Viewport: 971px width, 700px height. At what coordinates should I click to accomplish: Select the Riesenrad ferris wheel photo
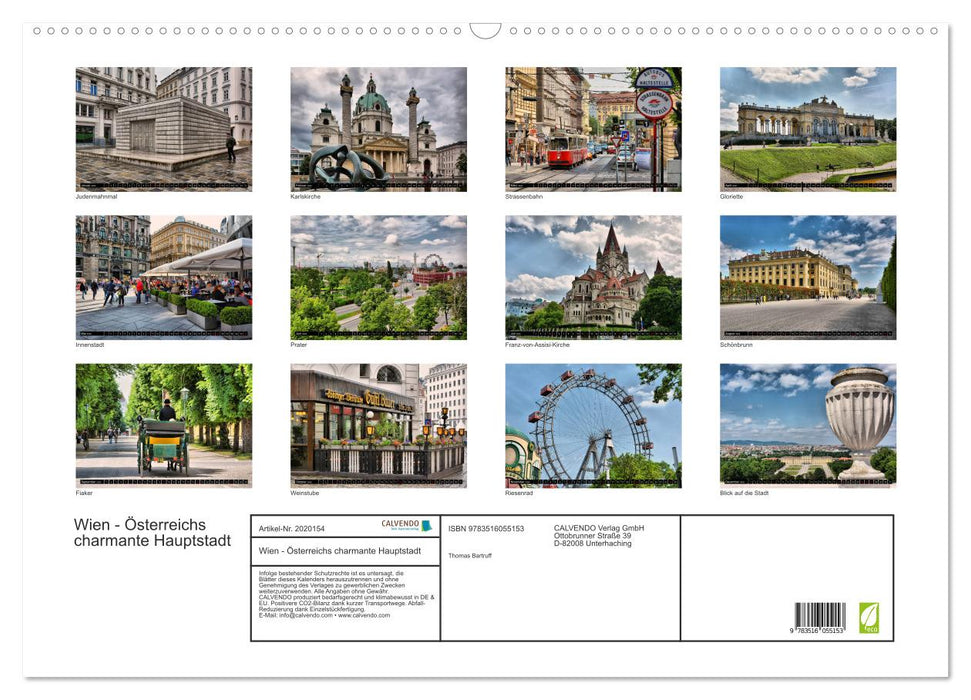tap(592, 426)
